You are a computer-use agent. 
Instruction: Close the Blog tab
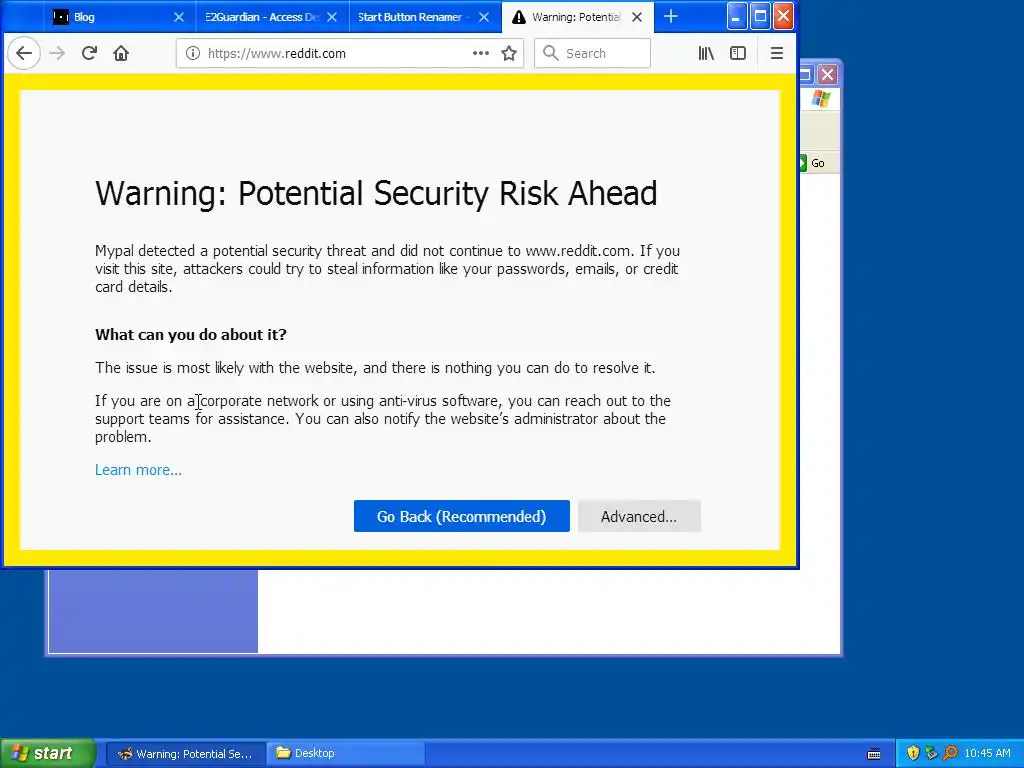point(179,18)
